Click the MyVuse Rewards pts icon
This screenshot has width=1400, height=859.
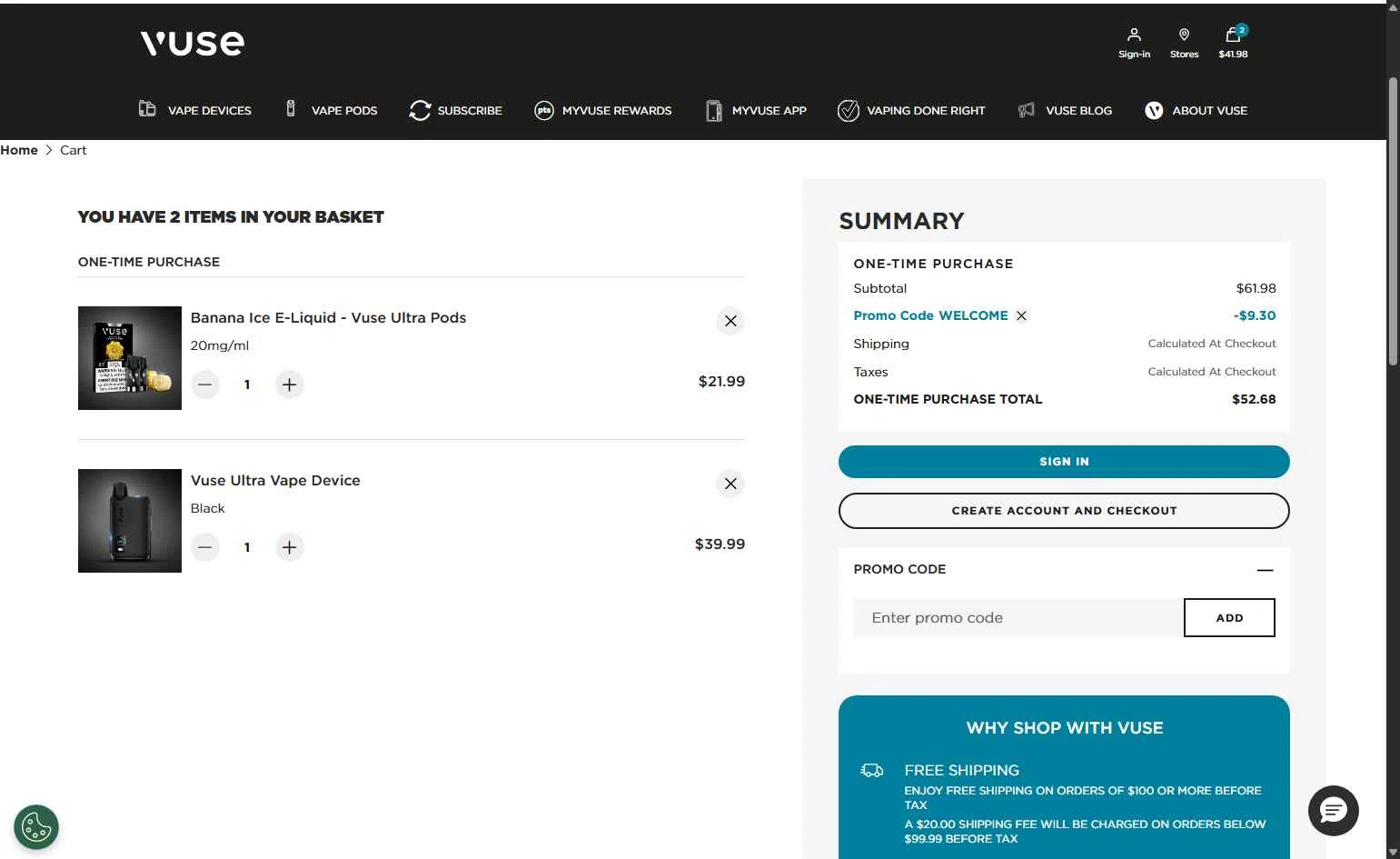pyautogui.click(x=544, y=110)
